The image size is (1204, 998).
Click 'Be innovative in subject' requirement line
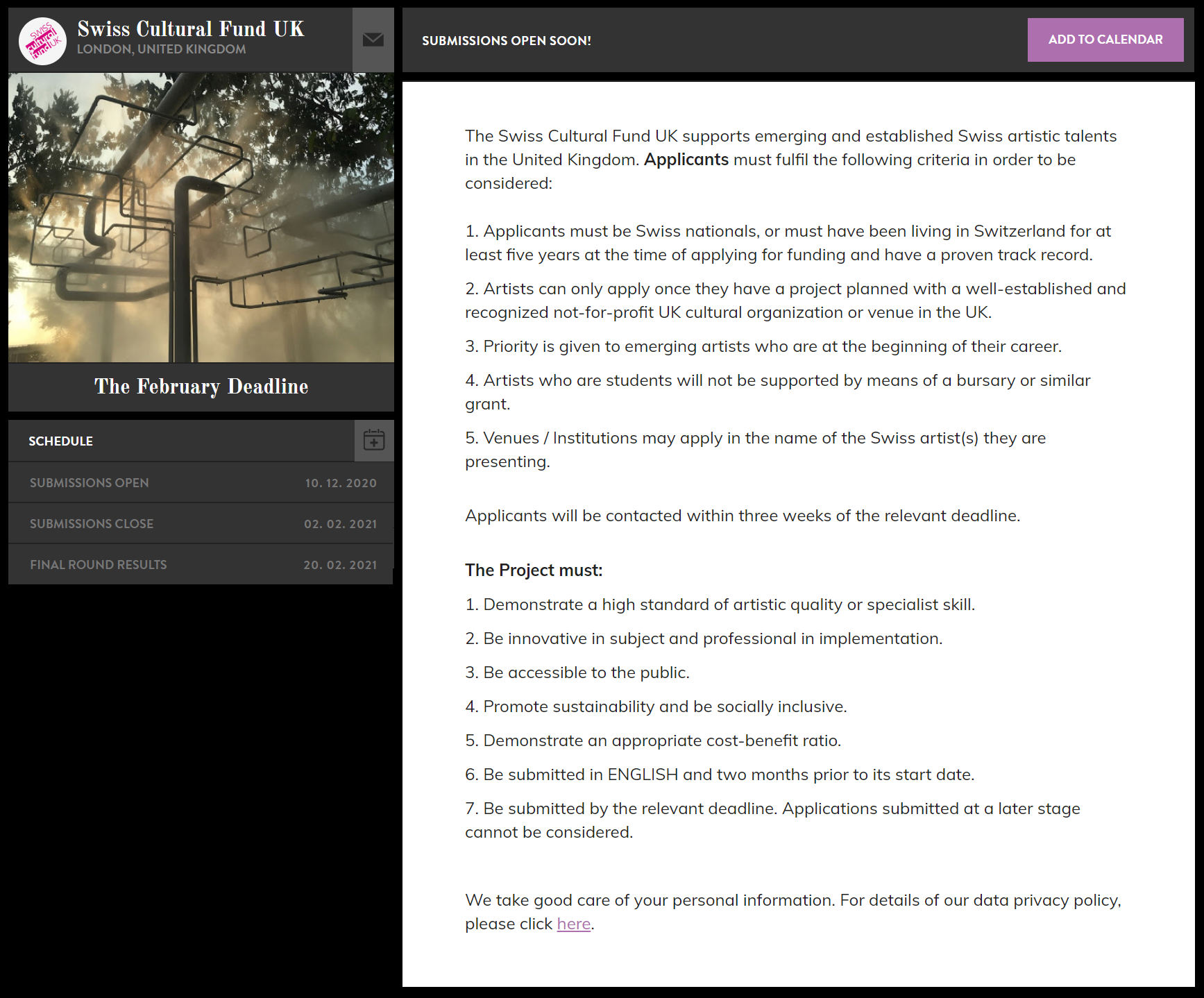(x=704, y=638)
